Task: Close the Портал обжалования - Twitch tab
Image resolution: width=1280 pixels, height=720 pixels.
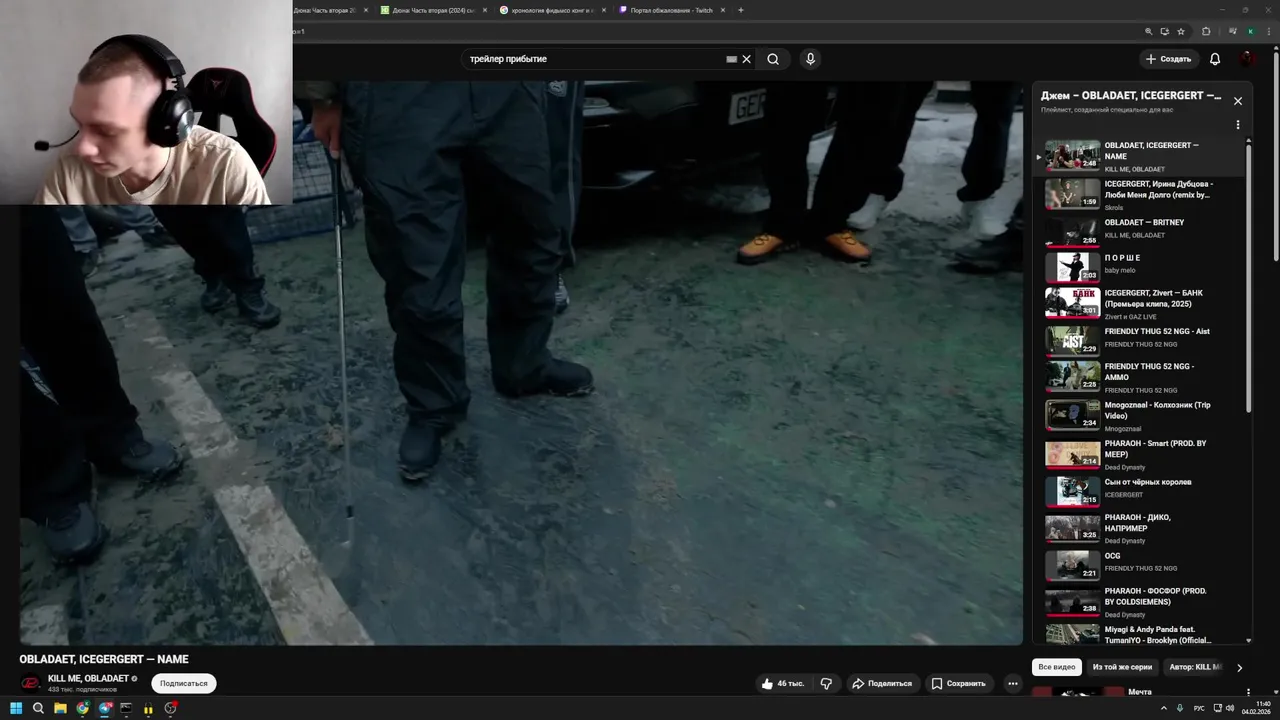Action: tap(722, 10)
